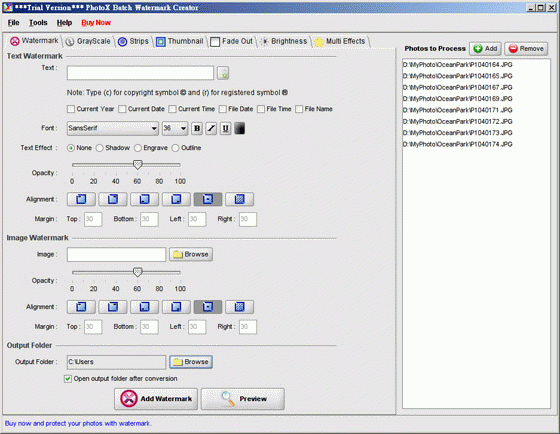Image resolution: width=560 pixels, height=434 pixels.
Task: Browse for a watermark image
Action: pyautogui.click(x=191, y=254)
